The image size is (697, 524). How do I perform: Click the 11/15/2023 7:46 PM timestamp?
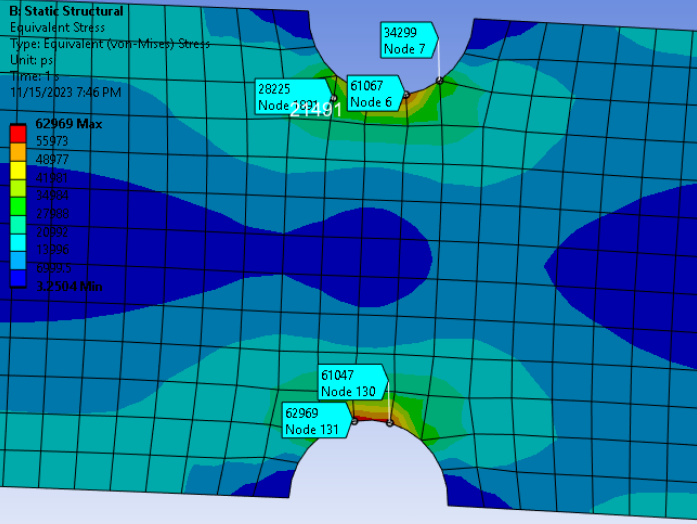tap(66, 92)
